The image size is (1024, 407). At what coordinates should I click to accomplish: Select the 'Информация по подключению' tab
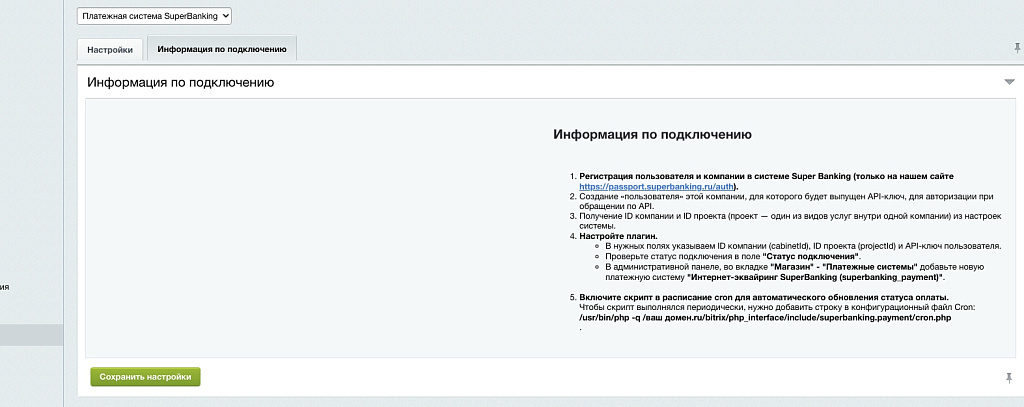[x=222, y=49]
